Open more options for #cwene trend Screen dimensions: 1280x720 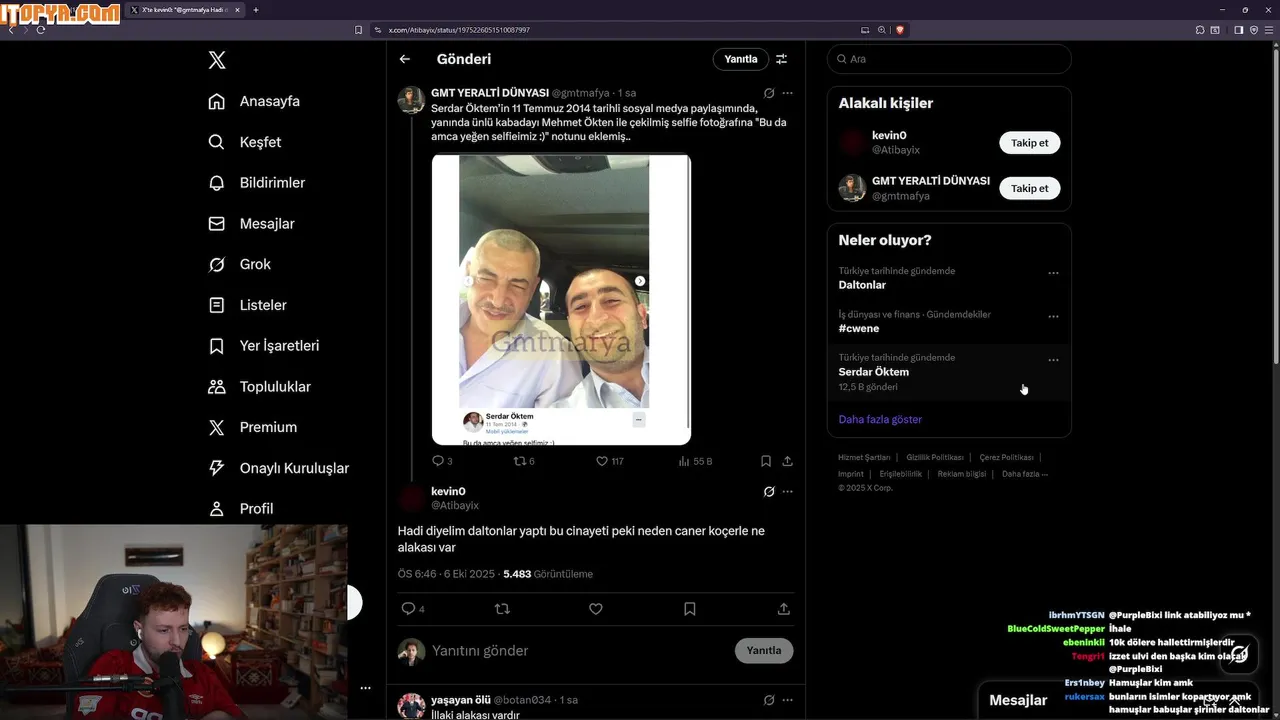(x=1053, y=316)
